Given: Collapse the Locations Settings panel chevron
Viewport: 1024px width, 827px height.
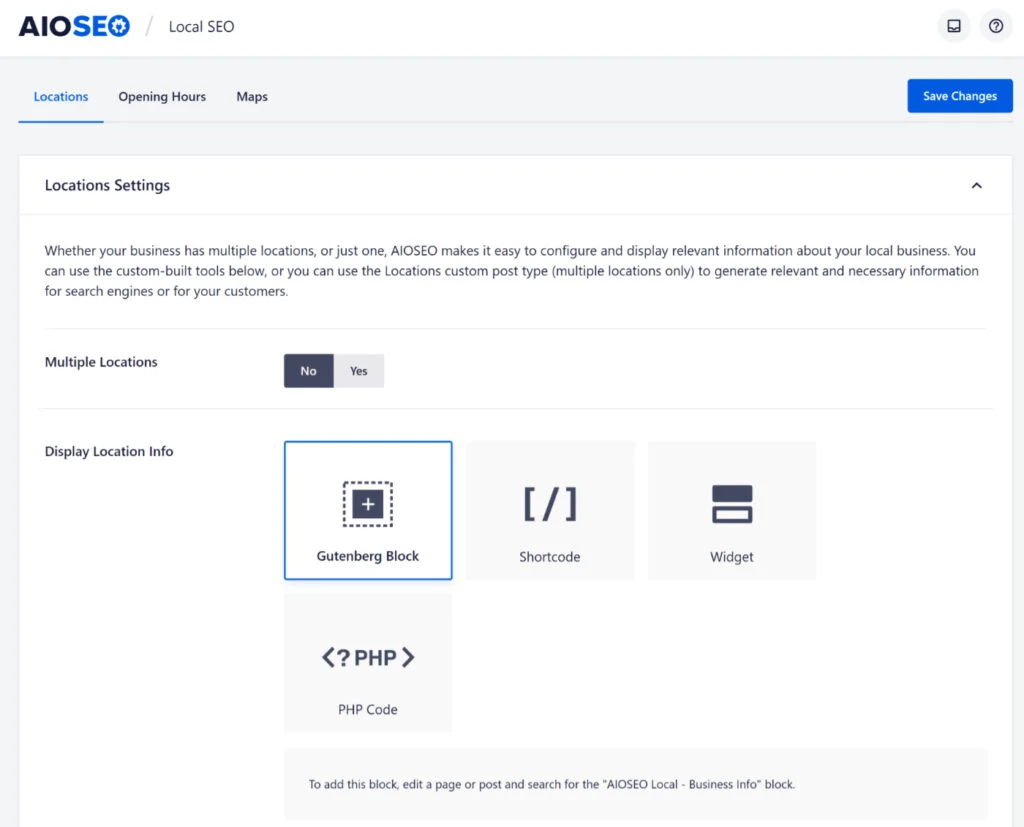Looking at the screenshot, I should pyautogui.click(x=976, y=186).
